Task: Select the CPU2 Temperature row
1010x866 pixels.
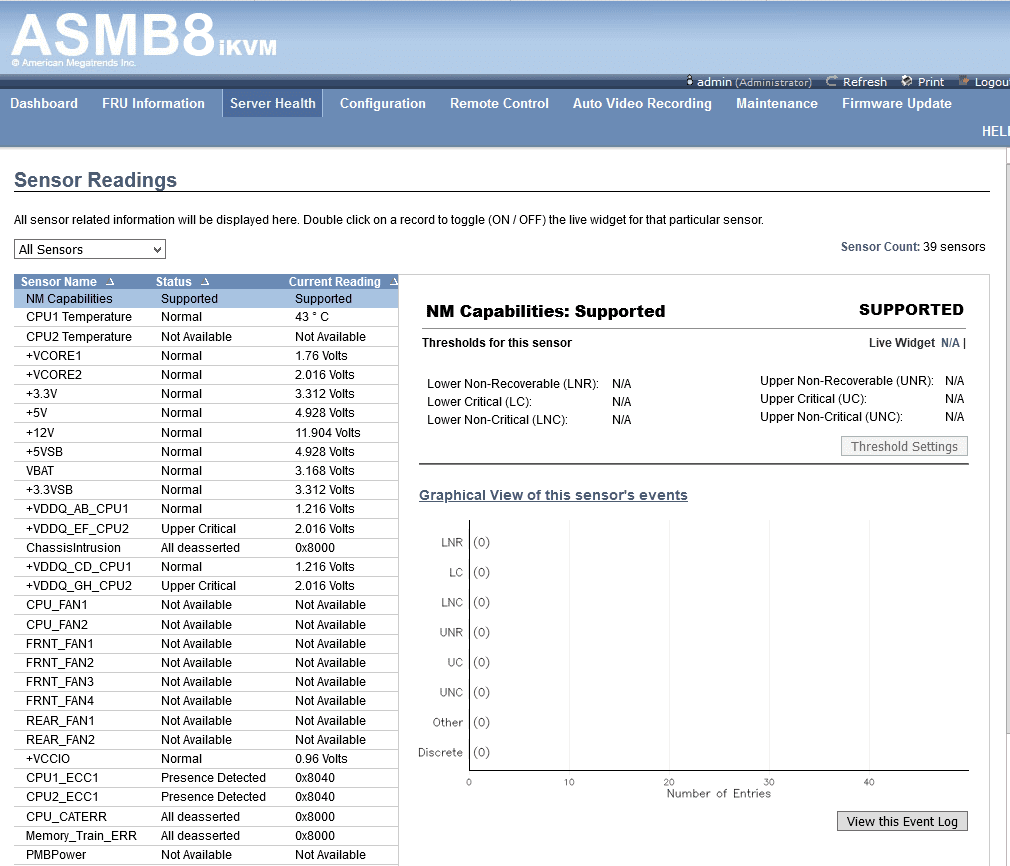Action: pos(206,336)
